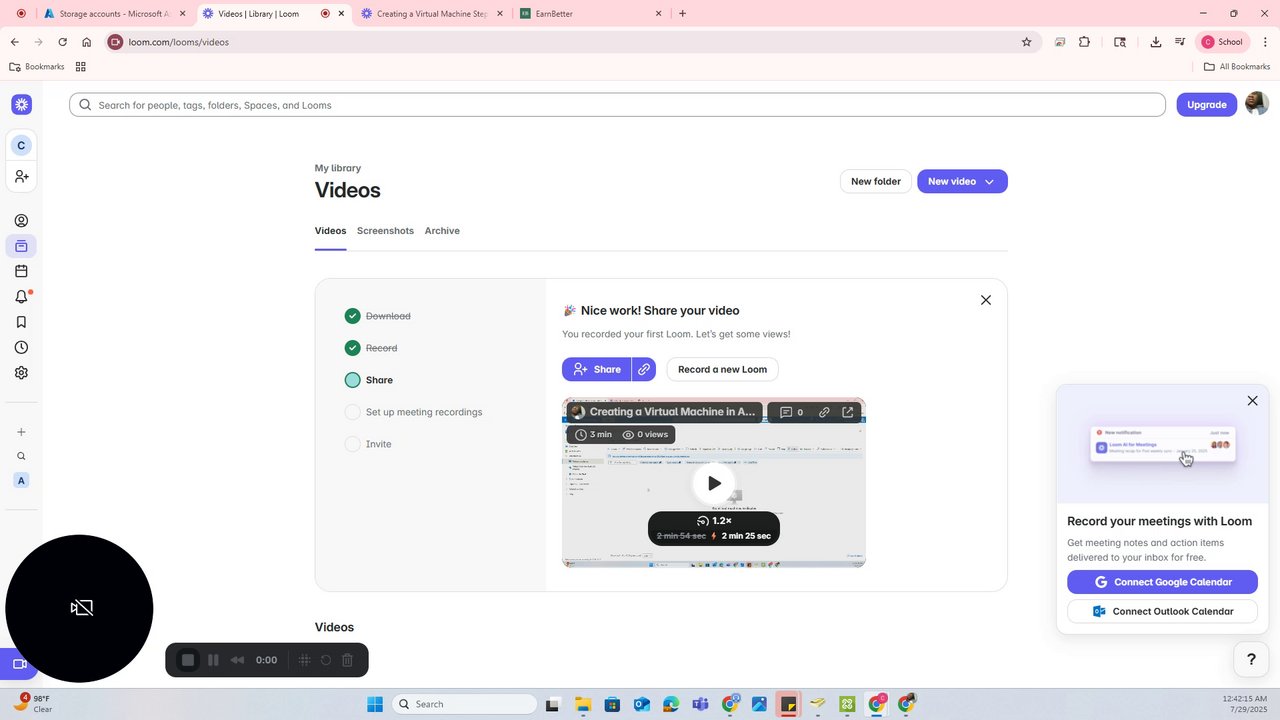This screenshot has height=720, width=1280.
Task: Click Connect Google Calendar button
Action: tap(1162, 582)
